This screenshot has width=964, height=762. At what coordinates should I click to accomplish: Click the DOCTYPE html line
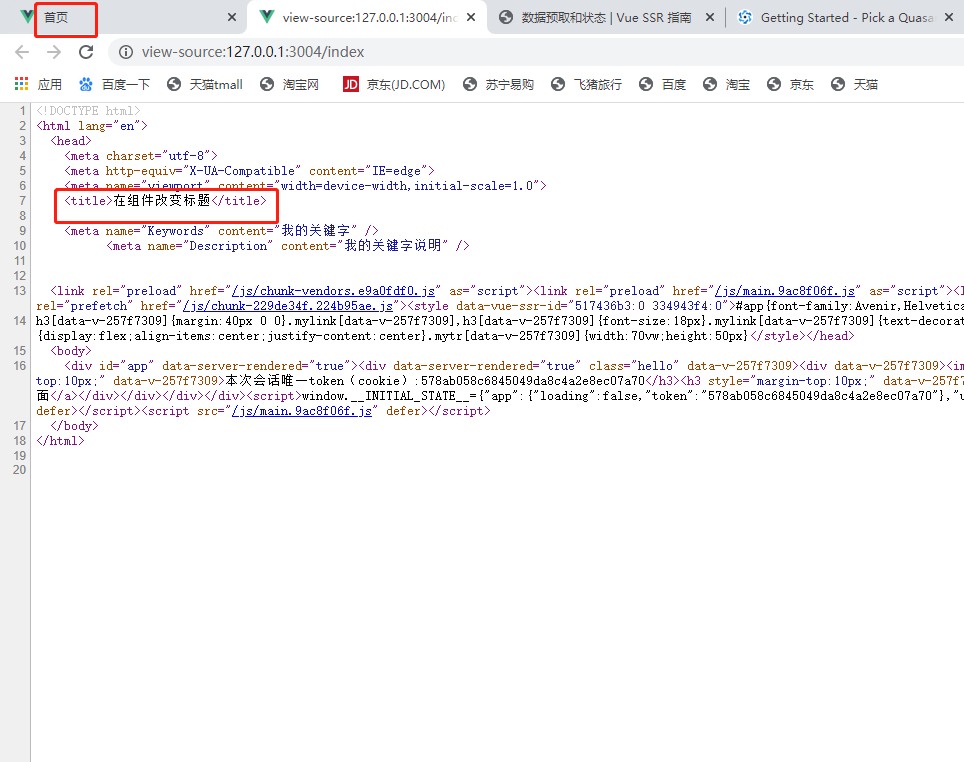pos(88,111)
